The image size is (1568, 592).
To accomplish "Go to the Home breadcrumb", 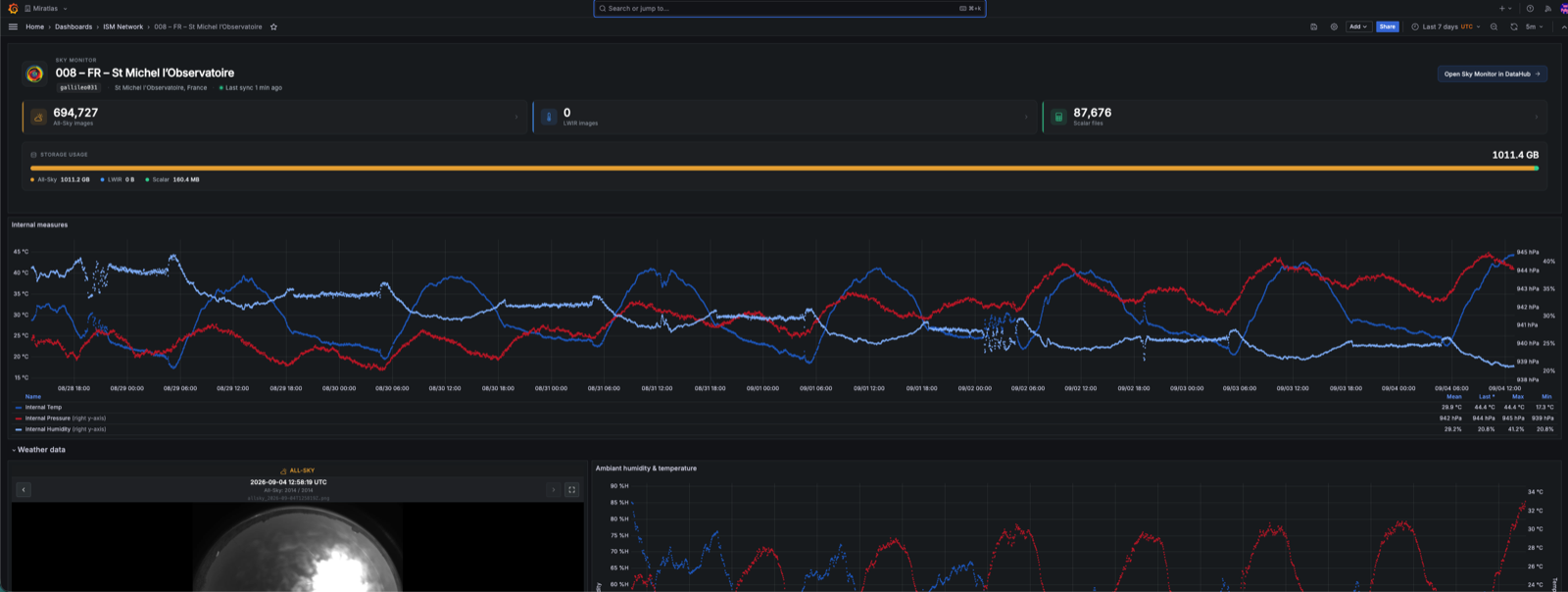I will 35,26.
